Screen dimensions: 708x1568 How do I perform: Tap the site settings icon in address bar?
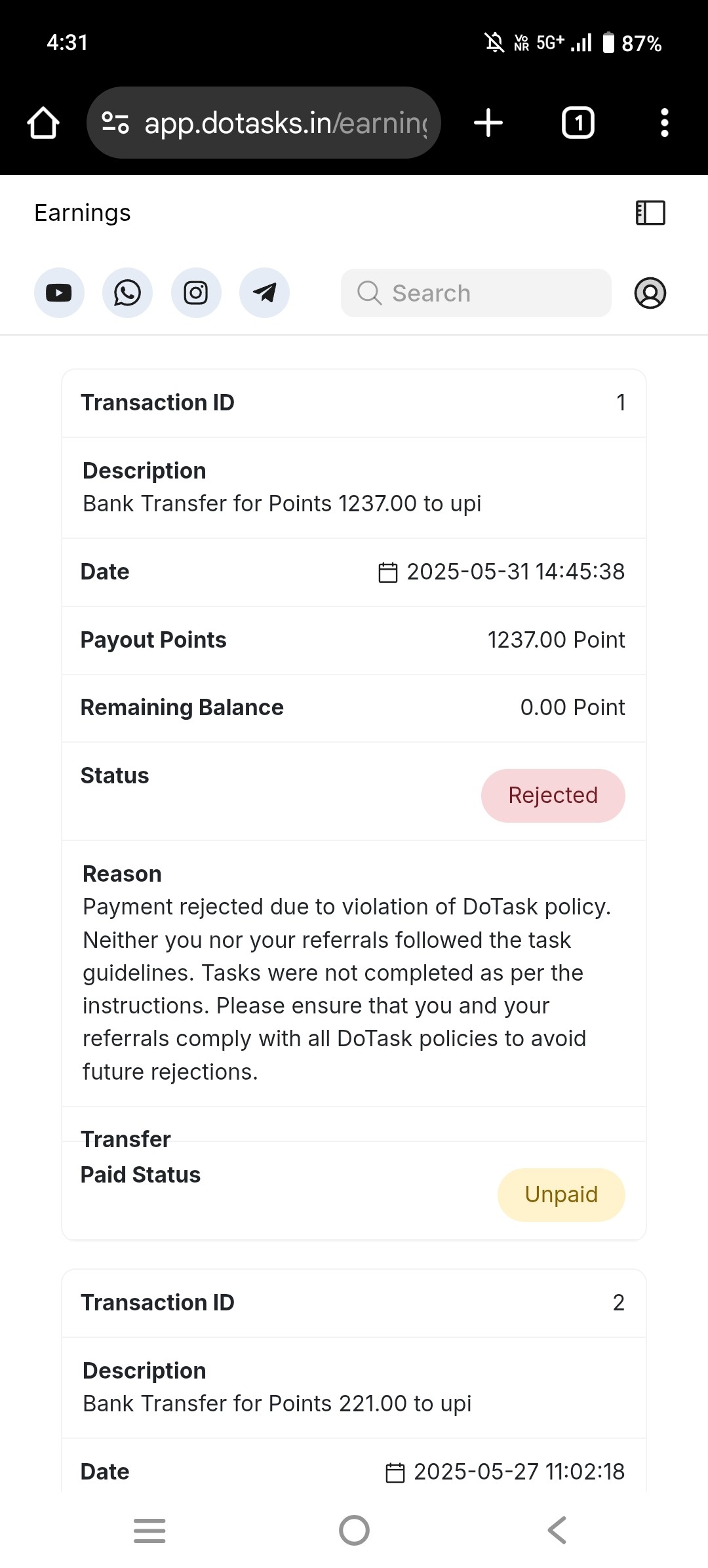click(115, 123)
